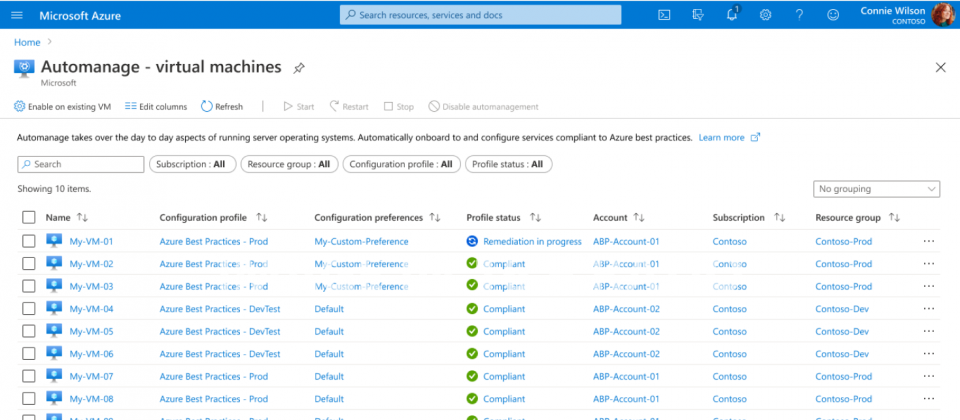Screen dimensions: 960x420
Task: Open Azure Best Practices - DevTest for My-VM-05
Action: [220, 331]
